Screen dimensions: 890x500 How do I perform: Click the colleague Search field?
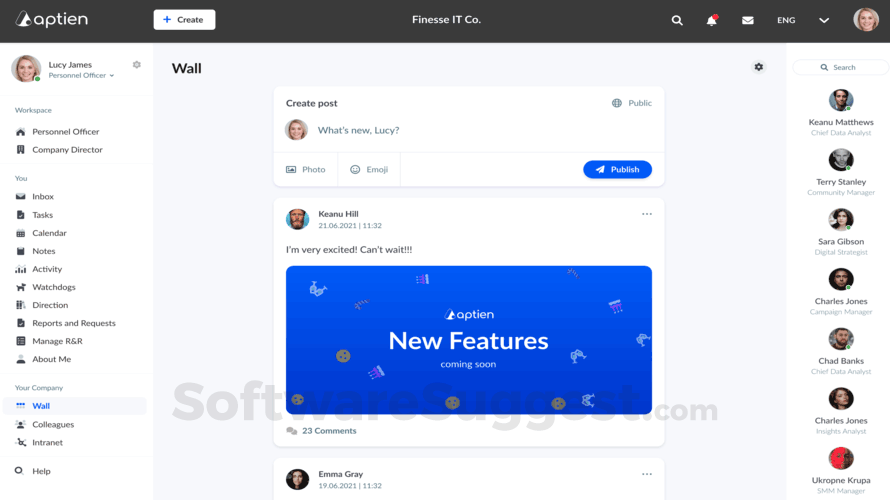pos(841,67)
